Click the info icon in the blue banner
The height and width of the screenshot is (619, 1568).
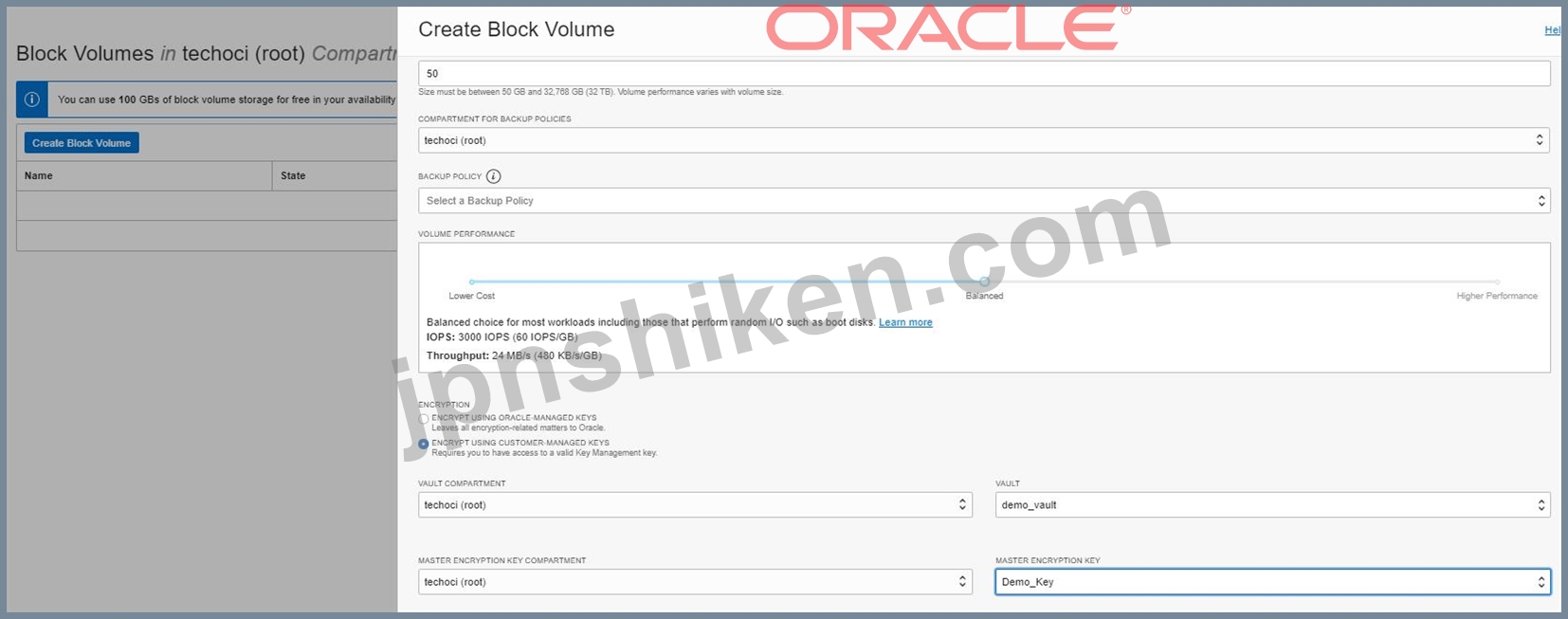(x=31, y=100)
